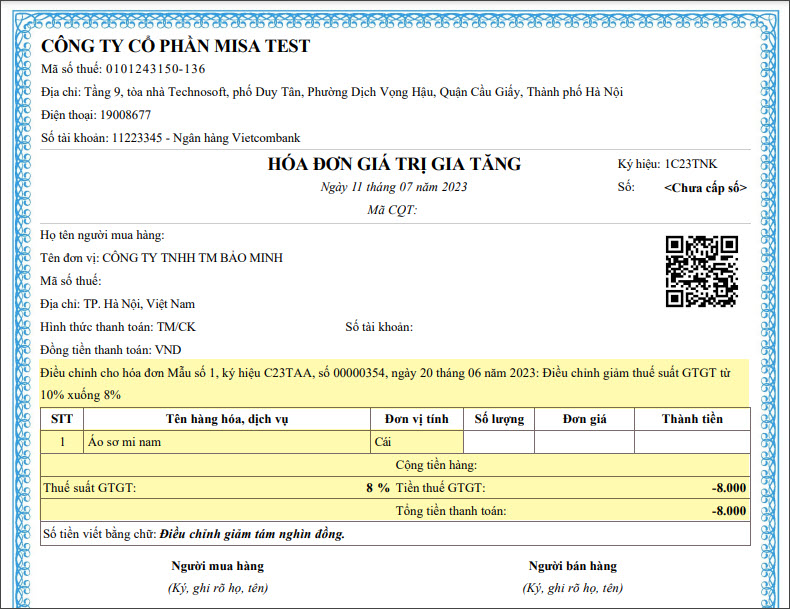This screenshot has width=790, height=609.
Task: Click the Vietcombank account number line
Action: [x=170, y=138]
